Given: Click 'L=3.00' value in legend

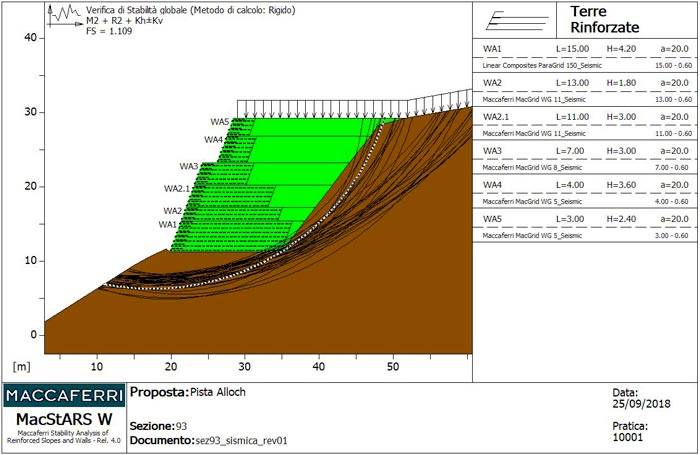Looking at the screenshot, I should (x=570, y=218).
